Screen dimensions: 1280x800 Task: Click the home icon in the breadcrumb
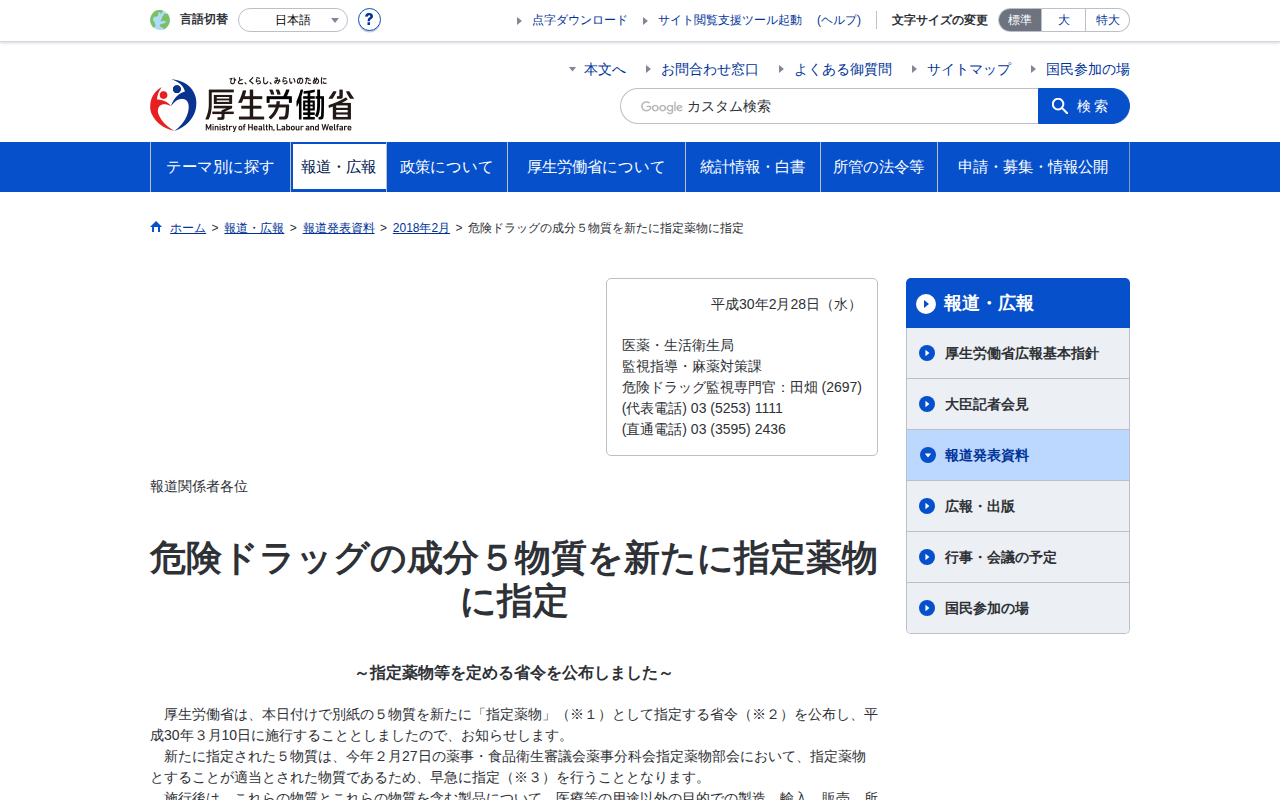(156, 227)
